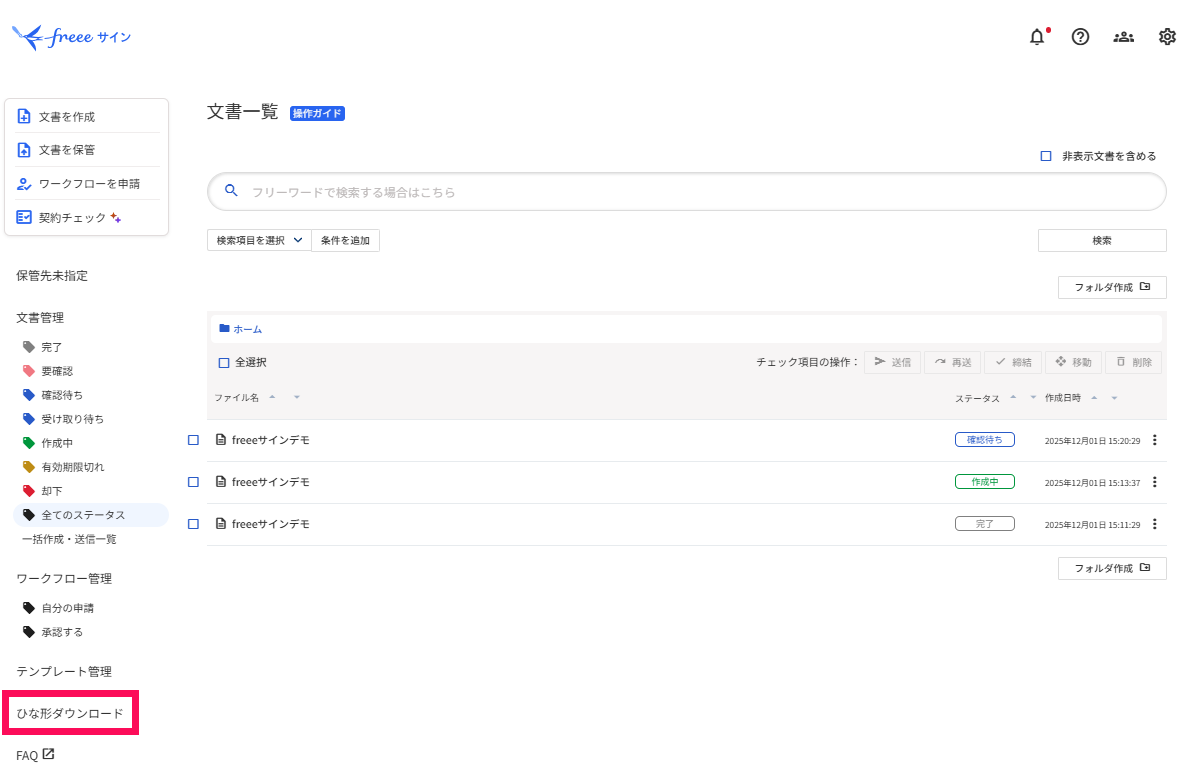Click the yellow tag icon next to 有効期限切れ

click(29, 467)
